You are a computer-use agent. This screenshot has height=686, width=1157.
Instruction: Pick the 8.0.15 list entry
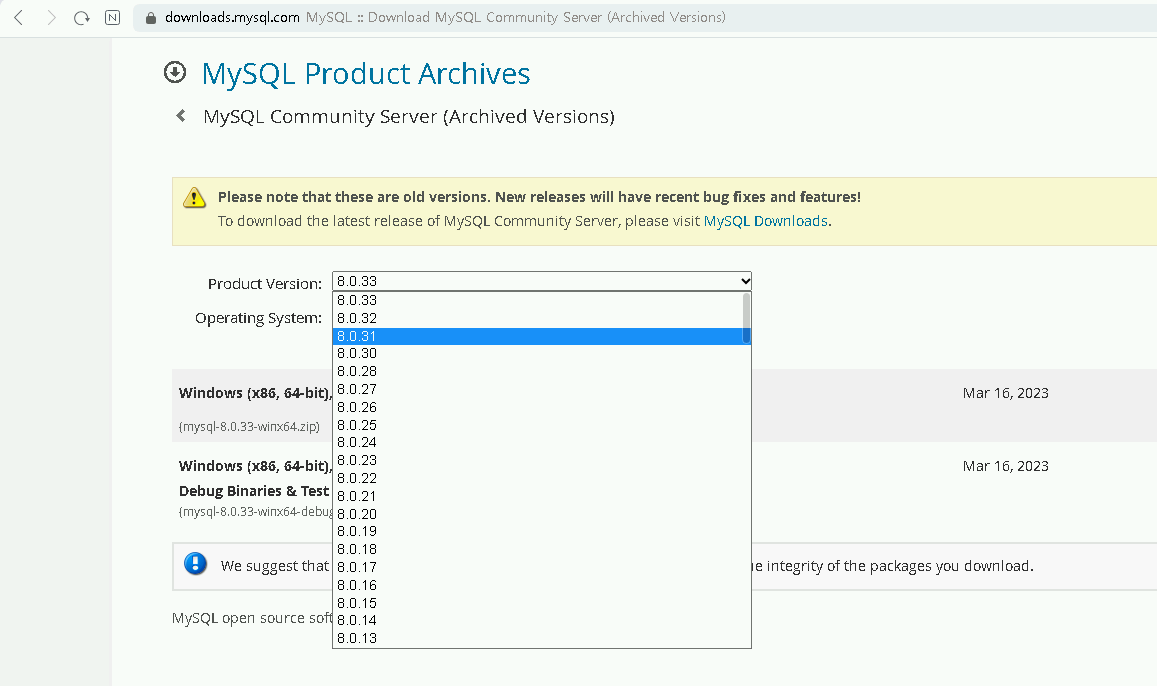(537, 603)
